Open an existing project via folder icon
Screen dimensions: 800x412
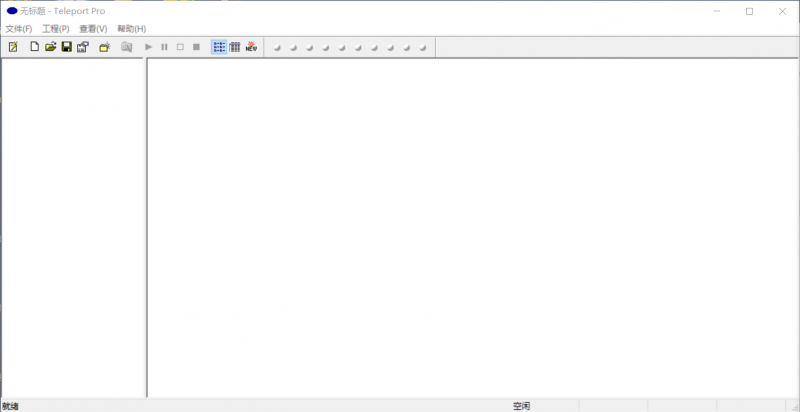coord(50,47)
